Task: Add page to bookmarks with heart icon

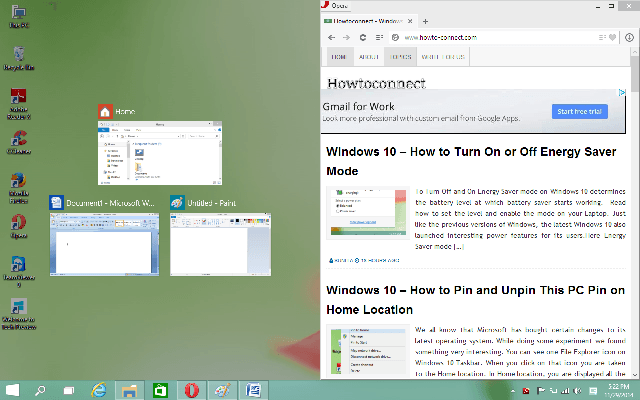Action: click(x=612, y=38)
